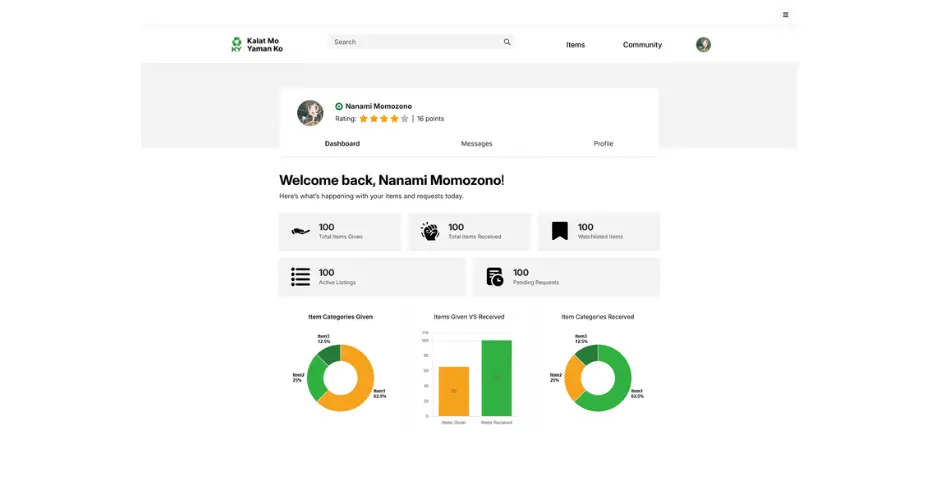Open the Items navigation link
Screen dimensions: 935x495
(x=575, y=45)
